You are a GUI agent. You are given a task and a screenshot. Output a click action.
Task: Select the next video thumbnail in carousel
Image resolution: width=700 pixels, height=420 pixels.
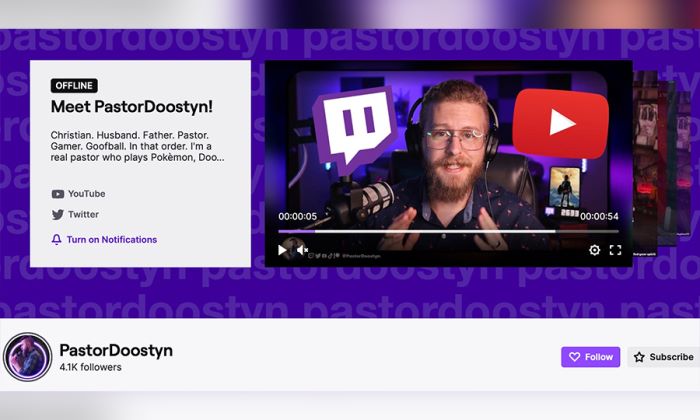pyautogui.click(x=645, y=163)
